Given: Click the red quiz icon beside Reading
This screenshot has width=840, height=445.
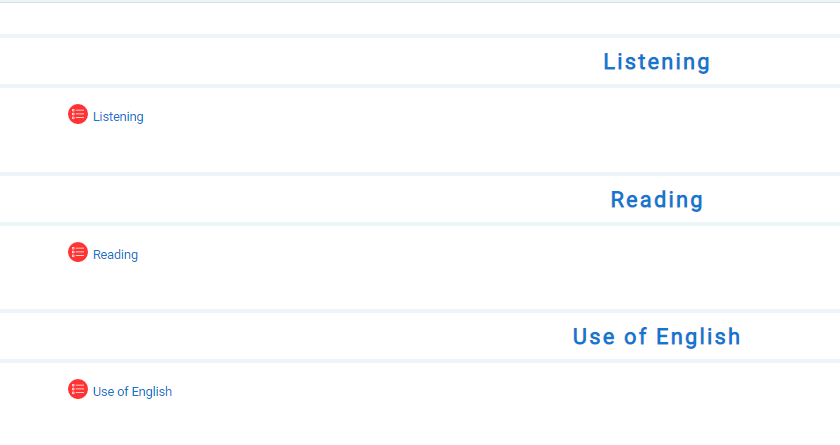Looking at the screenshot, I should [78, 253].
